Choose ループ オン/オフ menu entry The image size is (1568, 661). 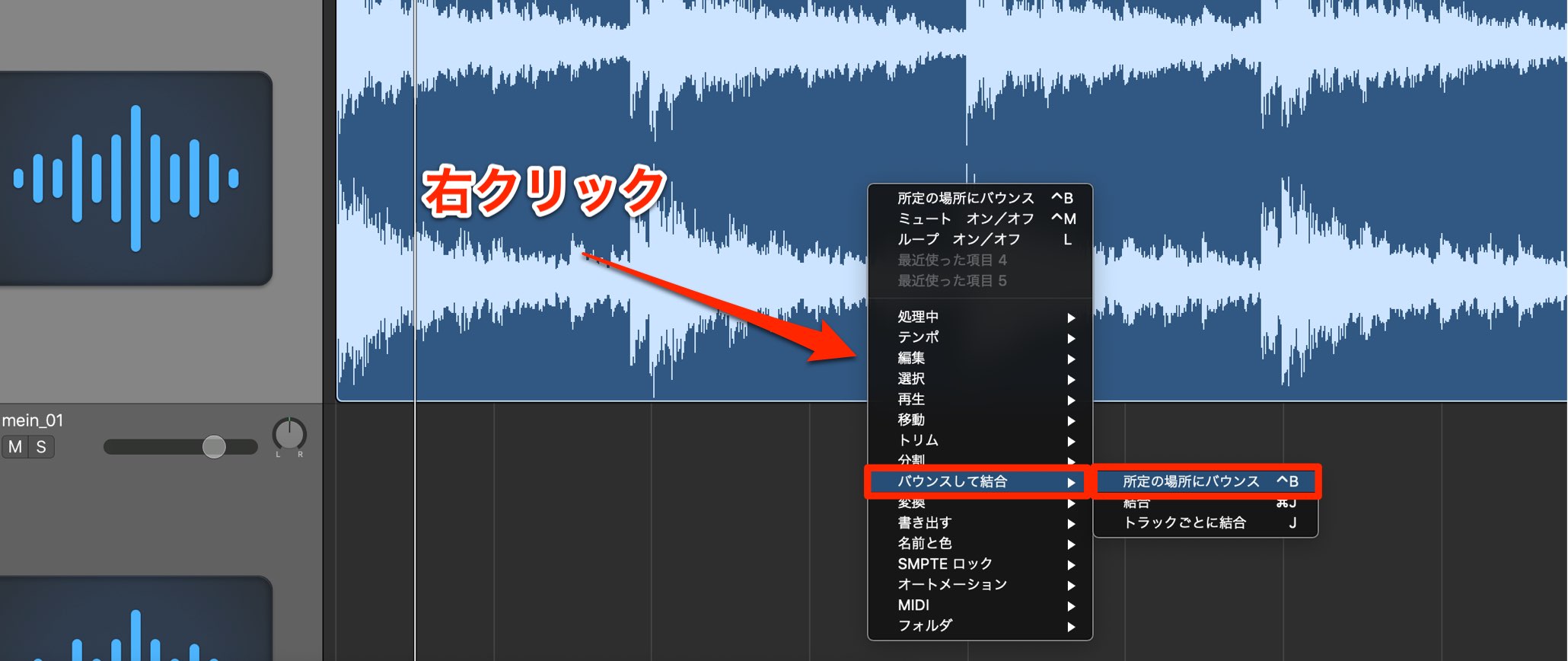click(980, 239)
